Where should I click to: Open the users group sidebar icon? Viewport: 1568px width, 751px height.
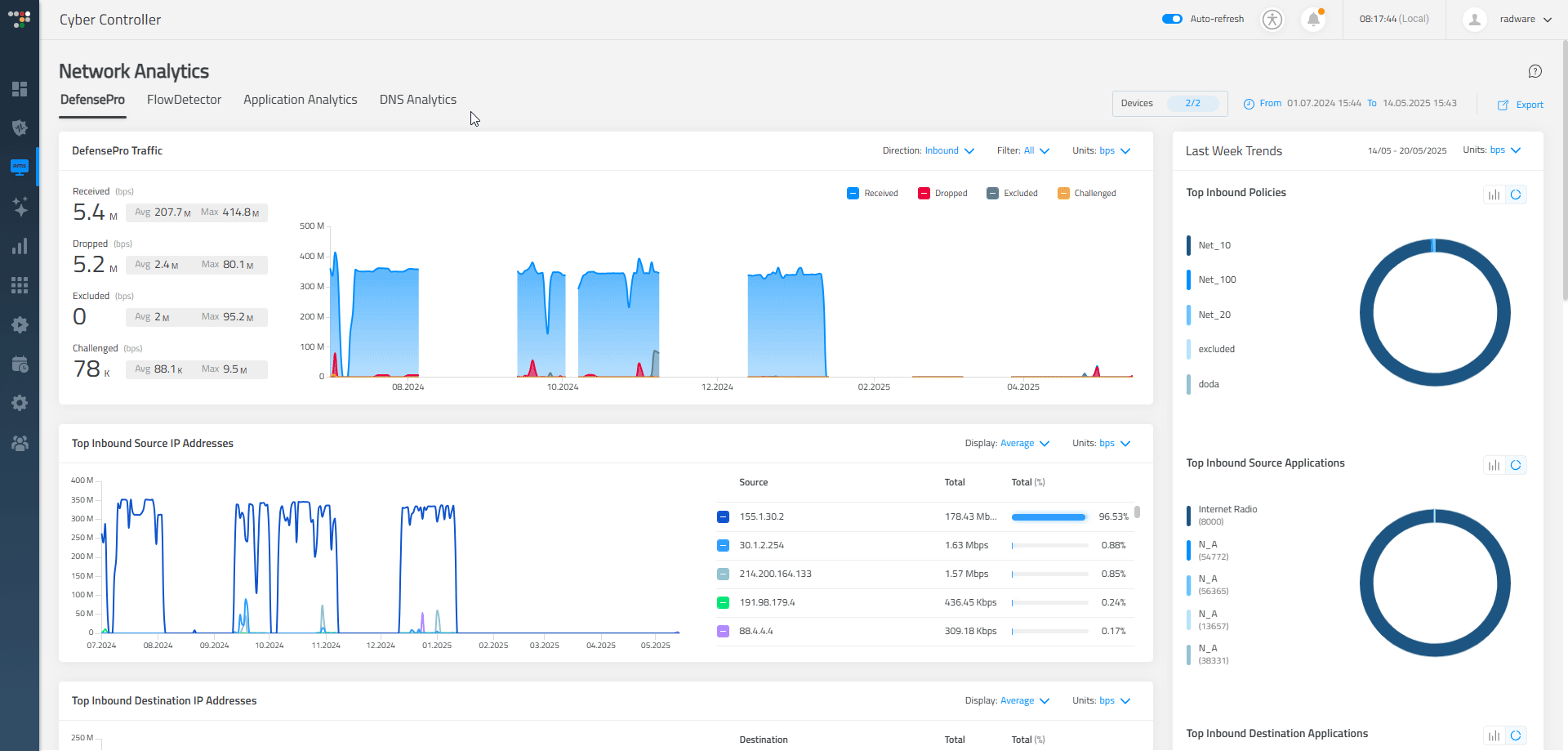coord(20,443)
